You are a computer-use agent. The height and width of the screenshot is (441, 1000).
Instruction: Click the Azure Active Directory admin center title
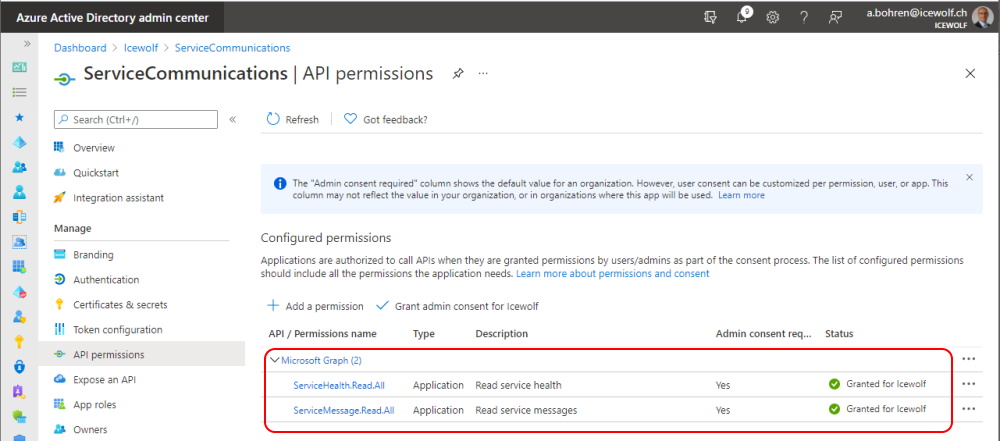112,18
